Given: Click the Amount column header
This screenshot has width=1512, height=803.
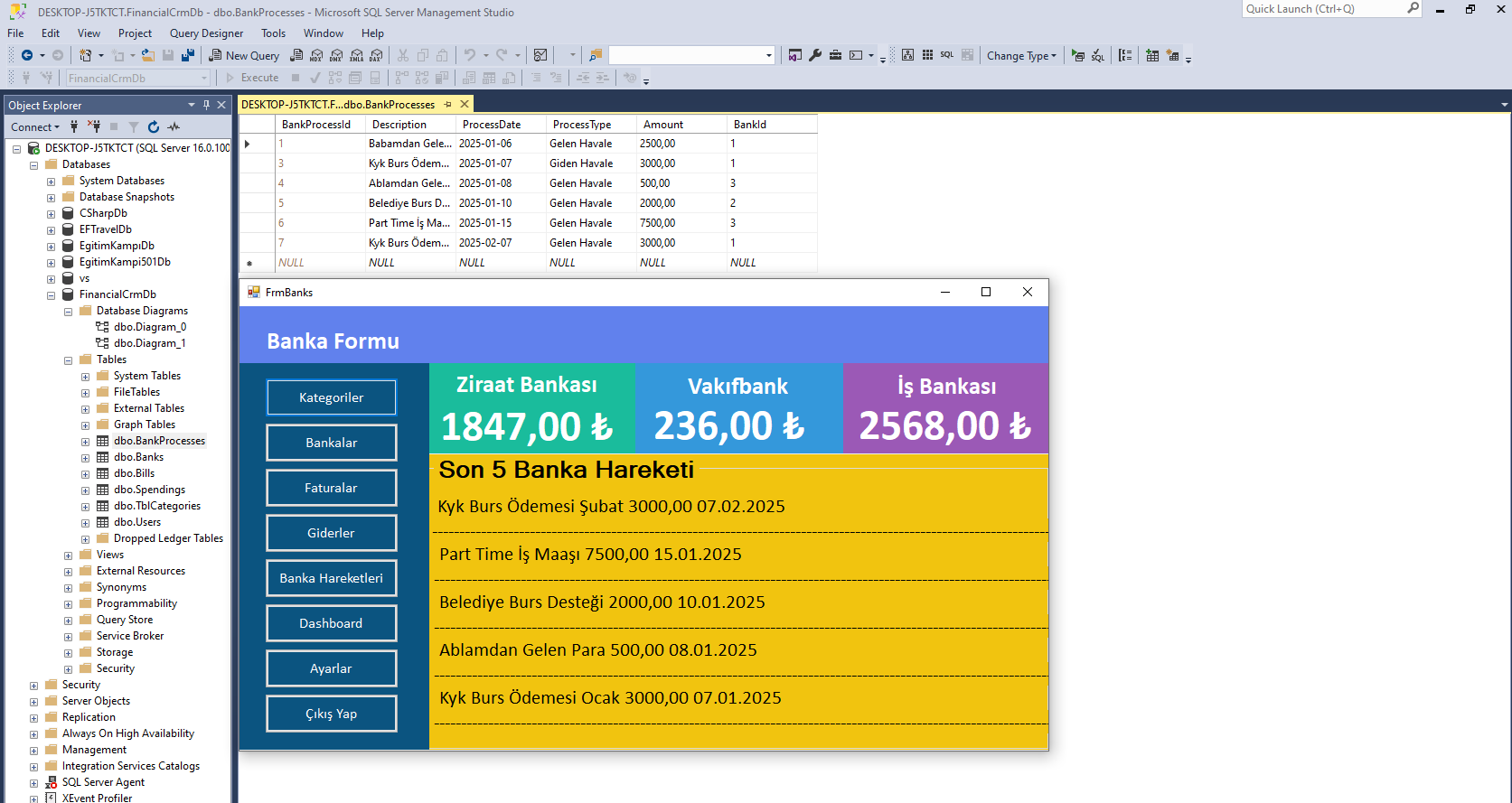Looking at the screenshot, I should click(x=681, y=125).
